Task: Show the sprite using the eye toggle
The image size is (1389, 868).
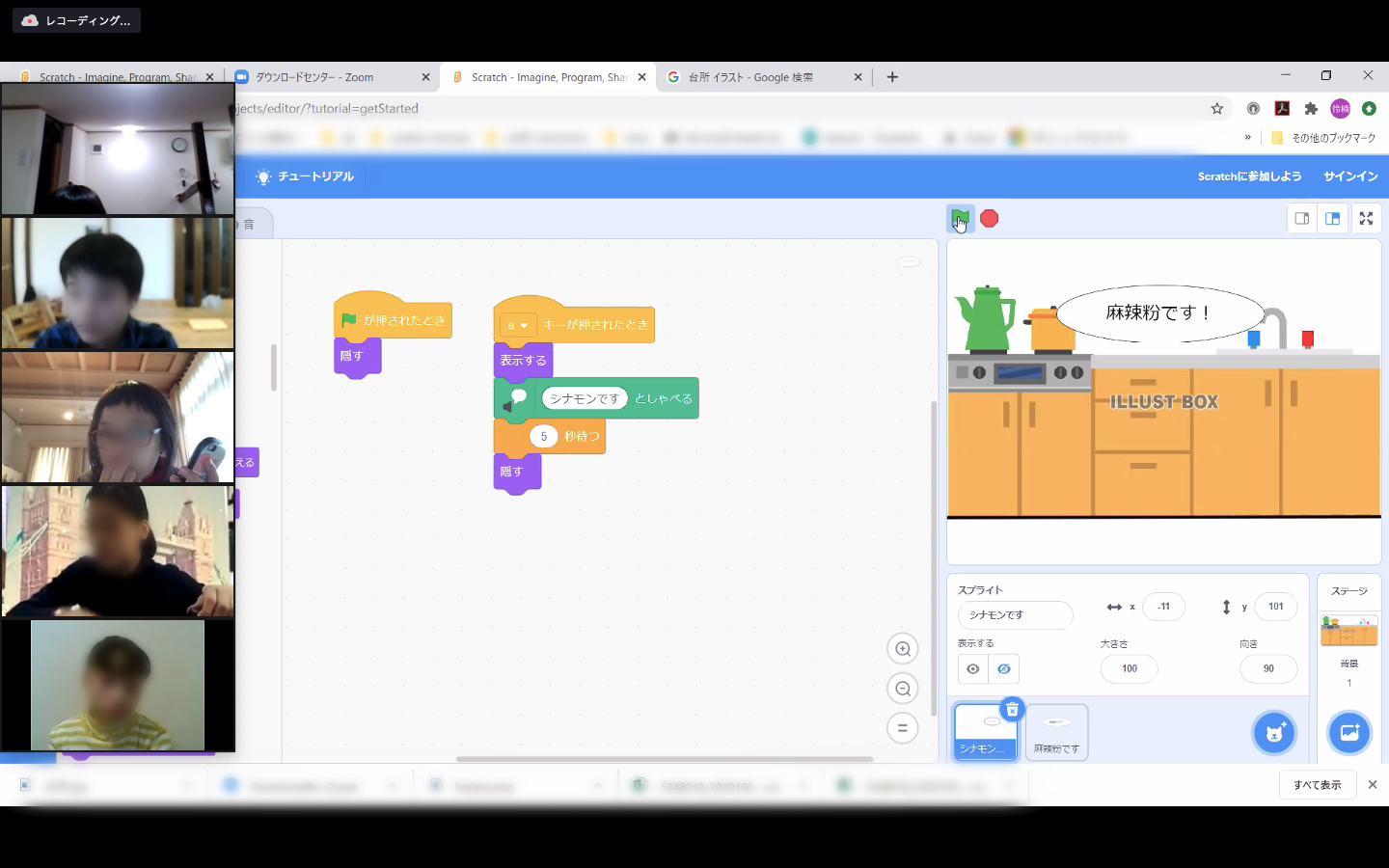Action: (973, 669)
